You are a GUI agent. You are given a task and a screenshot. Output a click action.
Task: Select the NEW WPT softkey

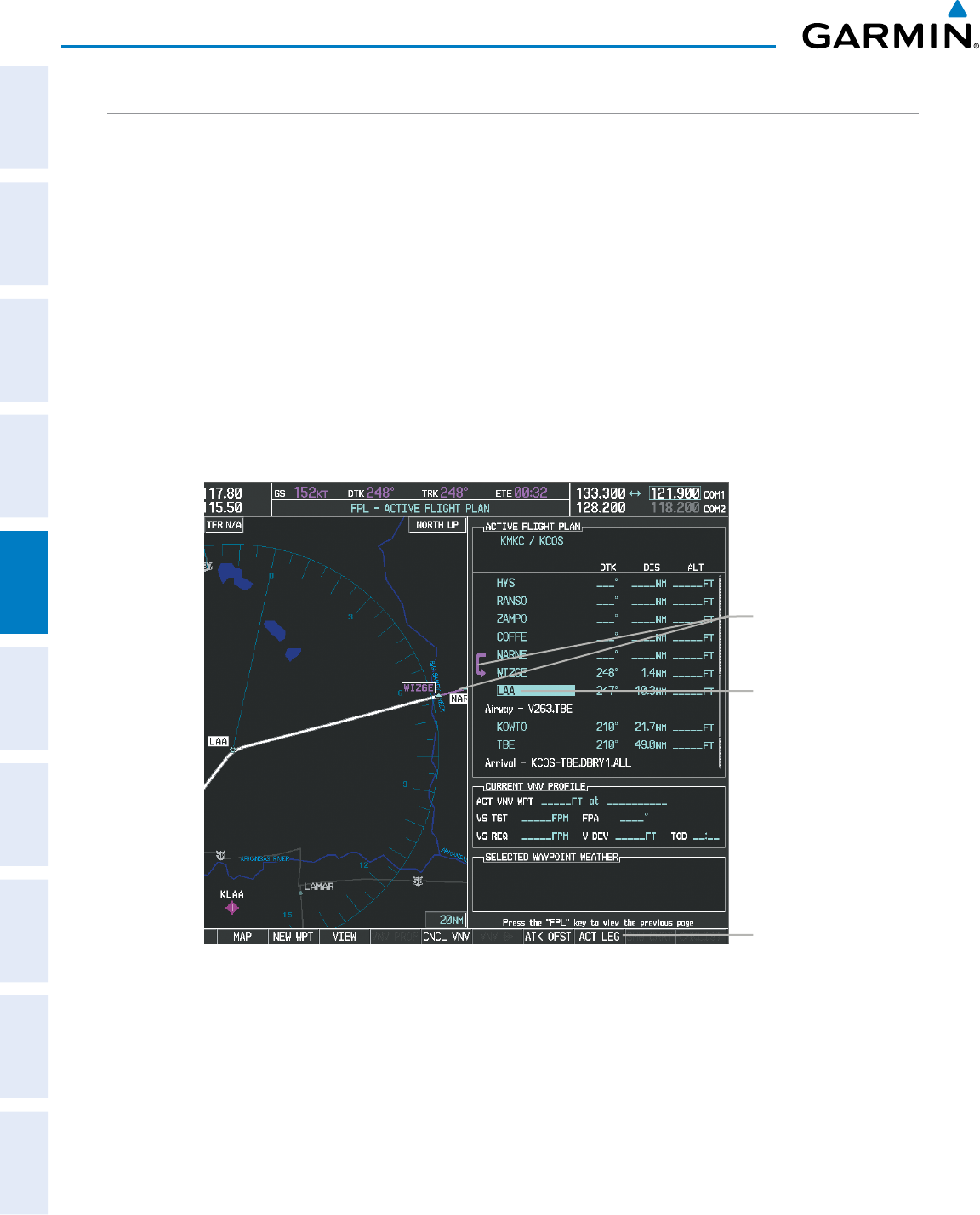293,937
